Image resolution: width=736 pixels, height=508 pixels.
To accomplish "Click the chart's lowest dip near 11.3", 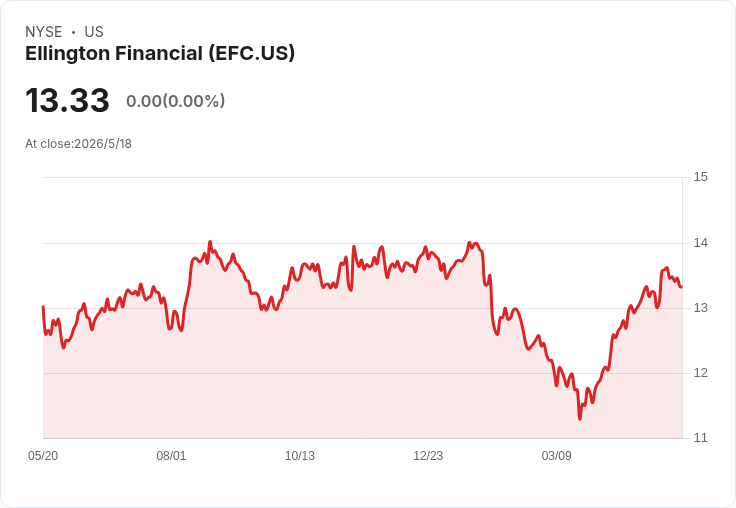I will point(580,419).
